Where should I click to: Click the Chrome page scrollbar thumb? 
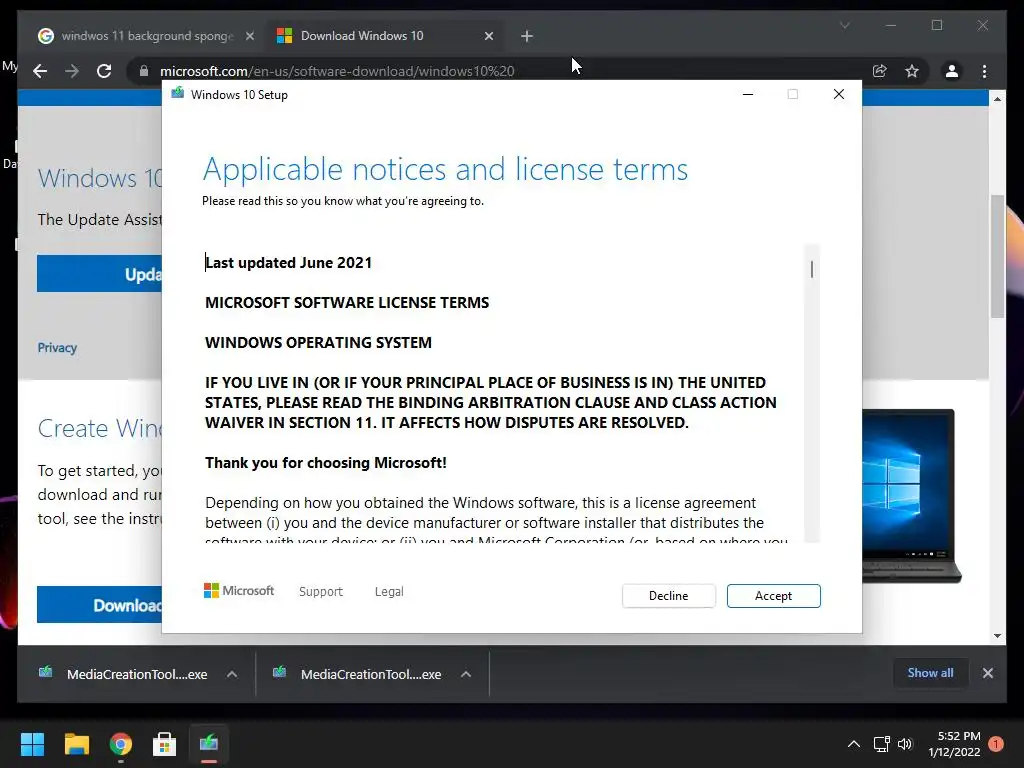point(997,256)
